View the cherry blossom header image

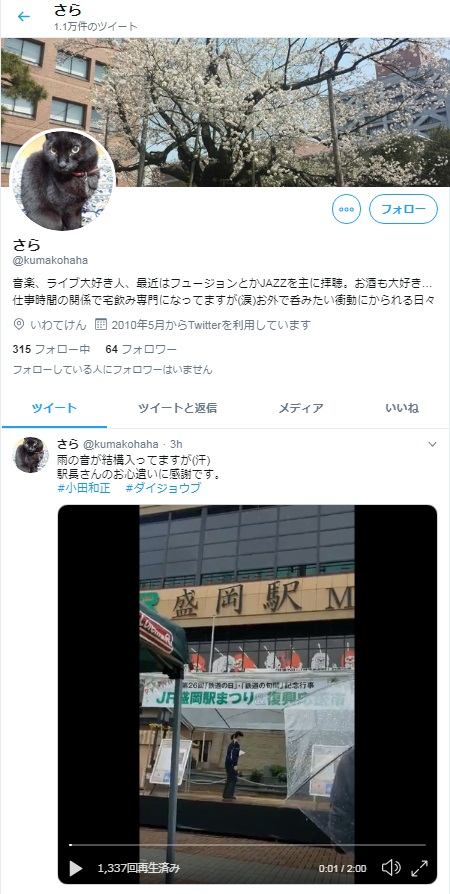click(225, 112)
